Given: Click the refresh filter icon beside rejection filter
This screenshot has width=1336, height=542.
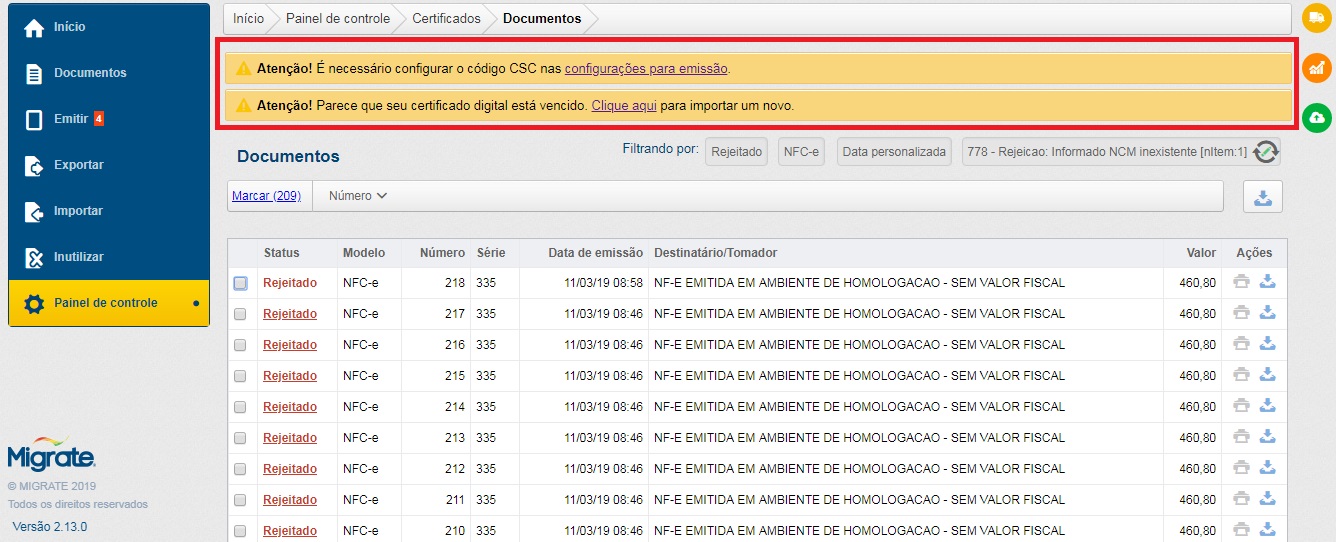Looking at the screenshot, I should [x=1266, y=152].
